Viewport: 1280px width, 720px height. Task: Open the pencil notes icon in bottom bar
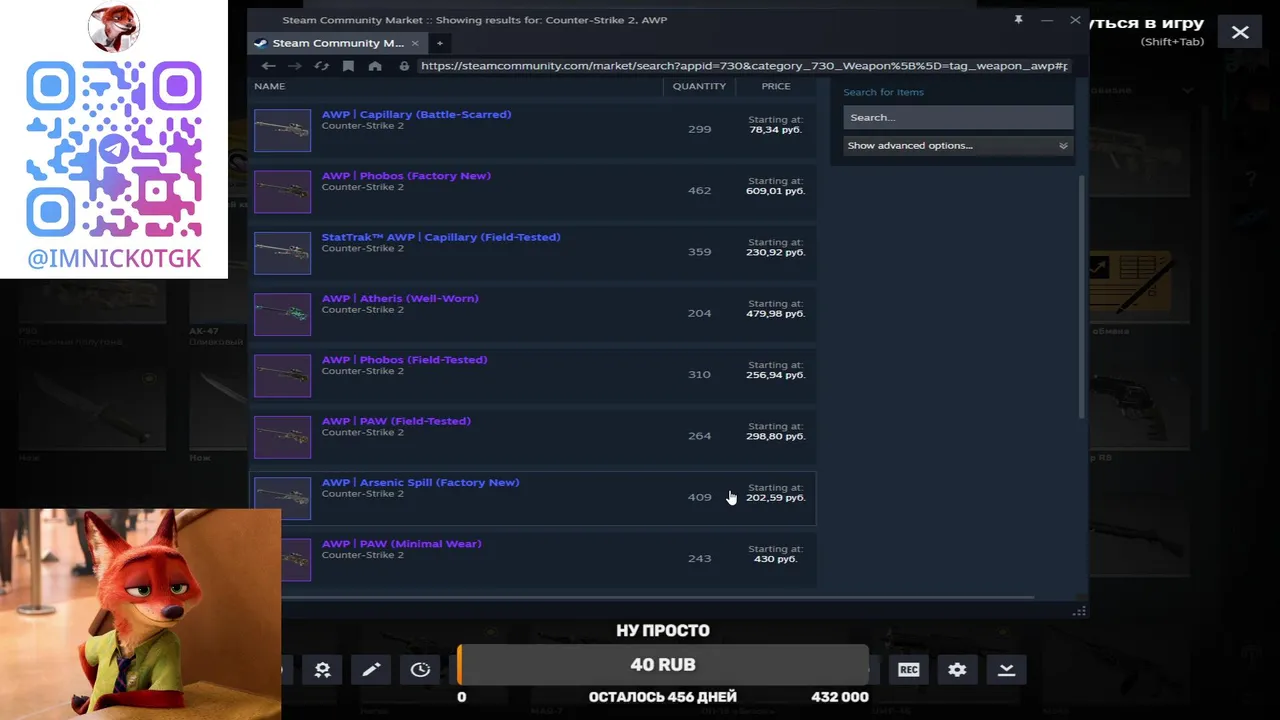(x=371, y=669)
